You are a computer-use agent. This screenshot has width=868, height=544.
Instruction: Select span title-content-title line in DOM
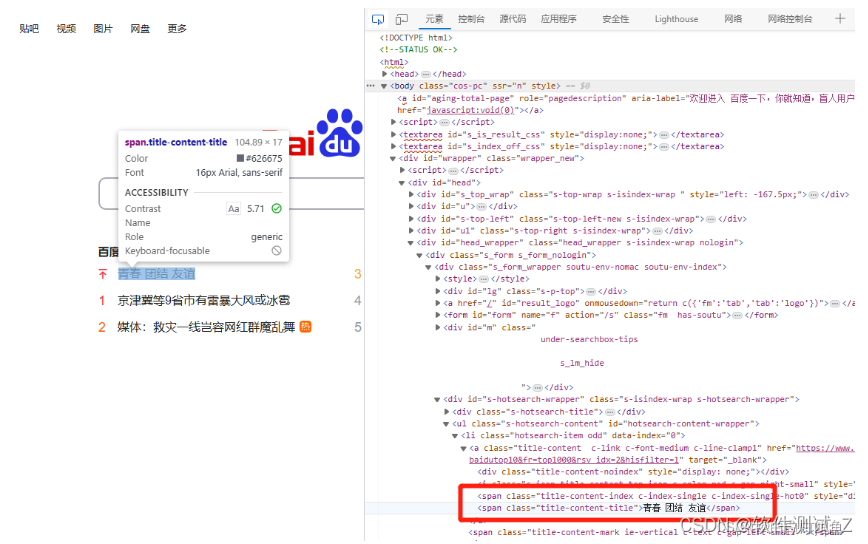click(x=609, y=508)
